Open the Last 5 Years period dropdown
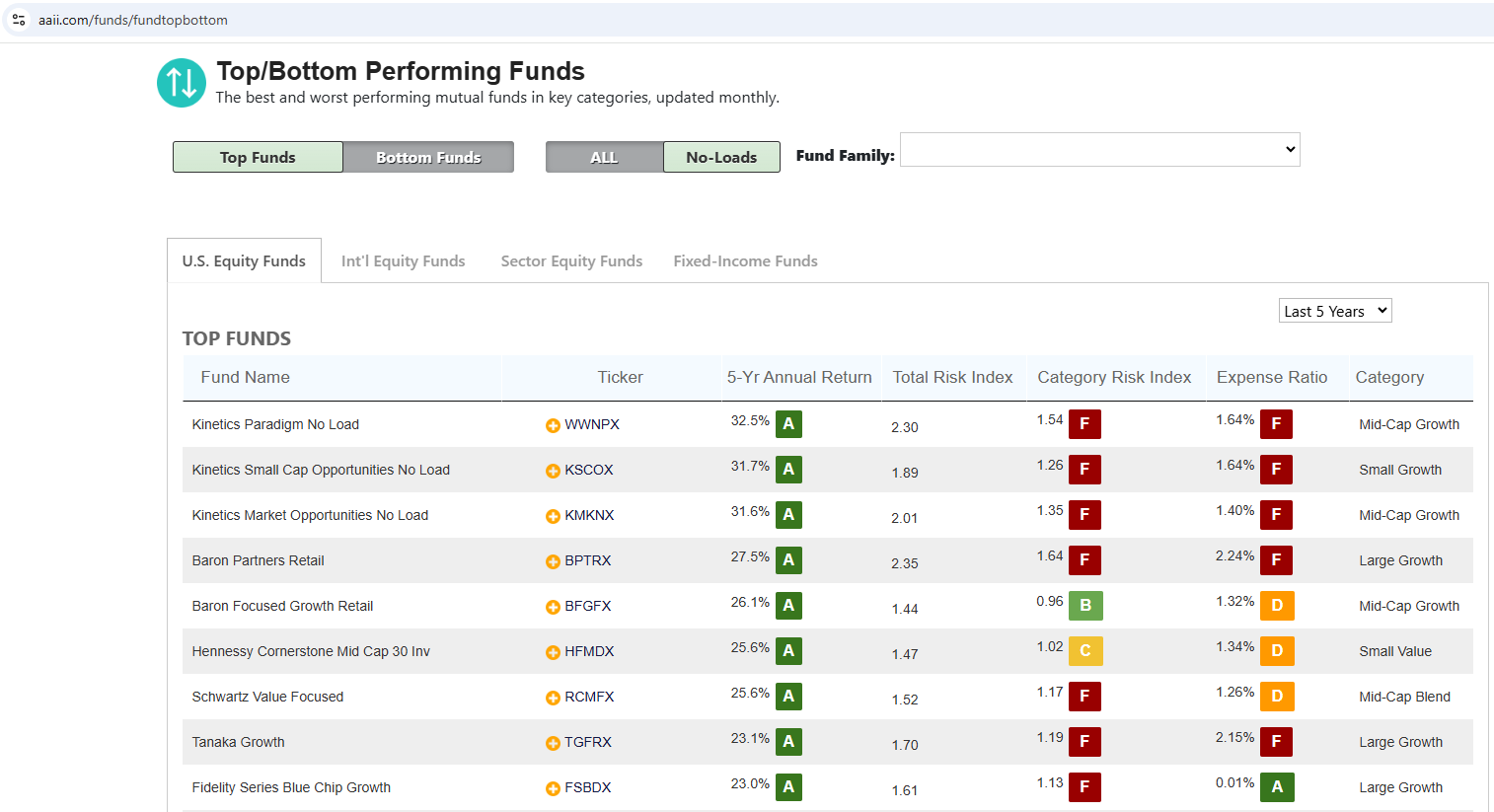The height and width of the screenshot is (812, 1494). click(1335, 311)
